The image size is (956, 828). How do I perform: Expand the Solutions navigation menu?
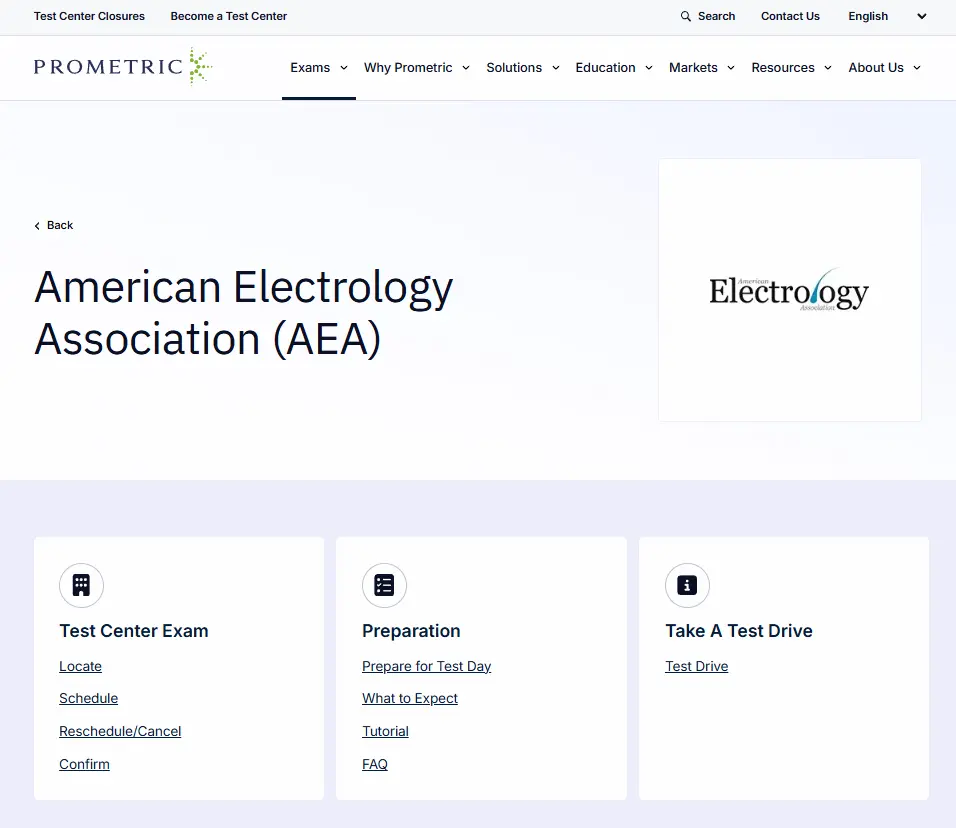[522, 68]
